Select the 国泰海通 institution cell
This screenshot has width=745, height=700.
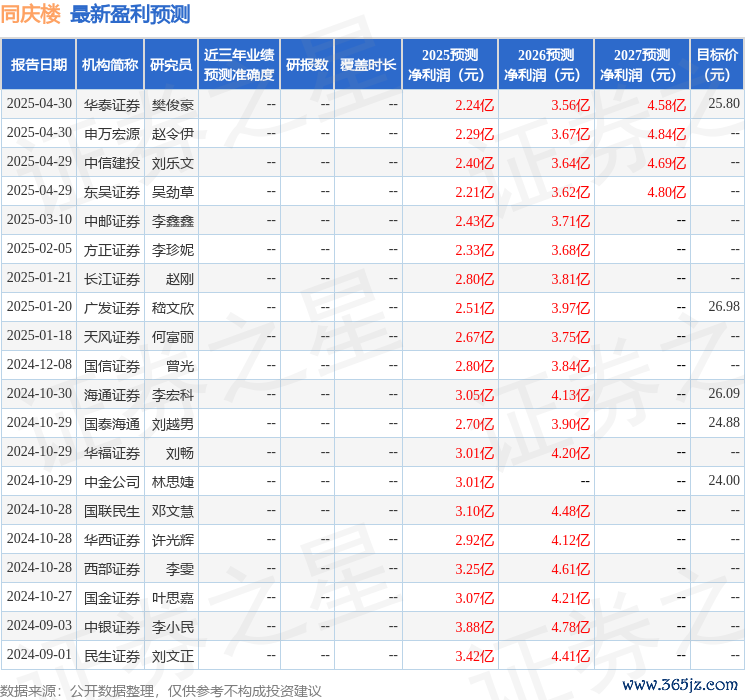pyautogui.click(x=112, y=423)
